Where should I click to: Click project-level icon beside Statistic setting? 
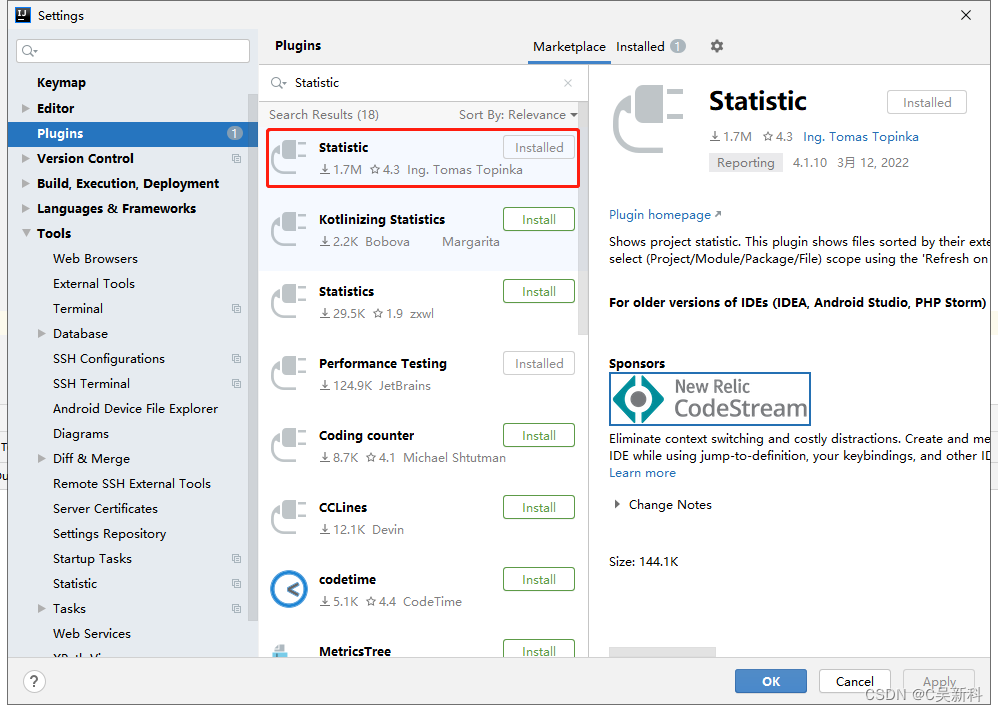point(237,583)
